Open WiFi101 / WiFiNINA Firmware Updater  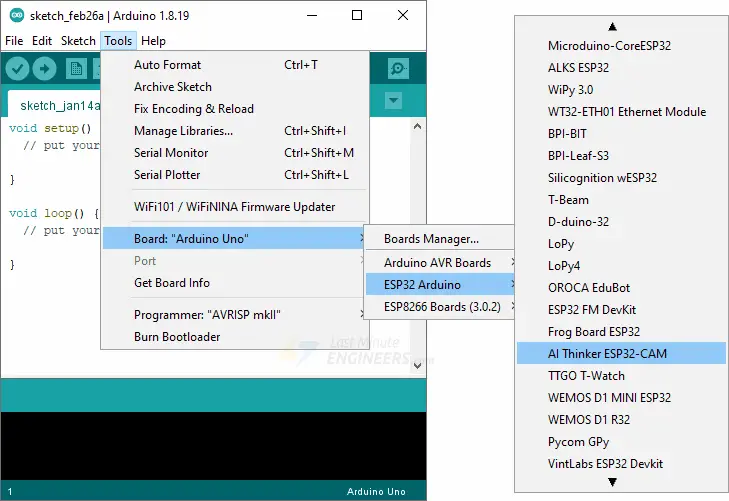(x=234, y=206)
